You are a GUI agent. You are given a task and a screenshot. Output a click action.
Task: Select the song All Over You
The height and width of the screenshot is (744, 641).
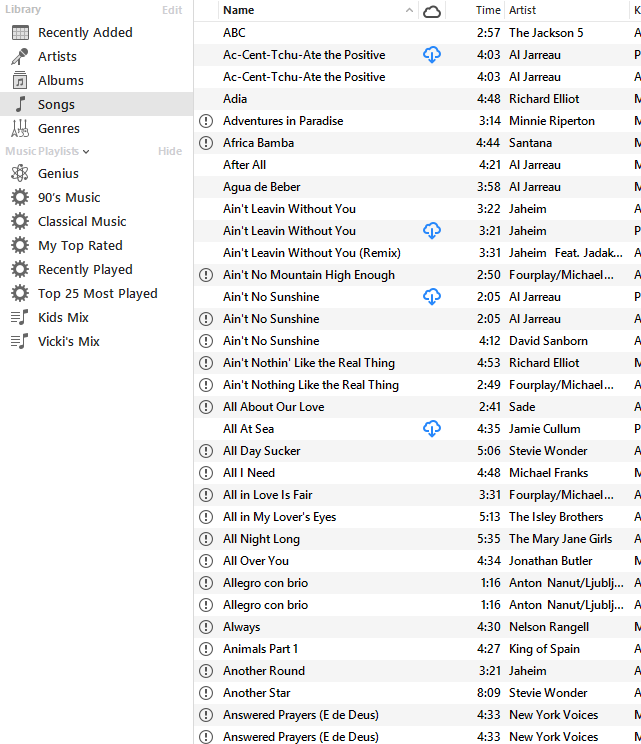coord(256,561)
